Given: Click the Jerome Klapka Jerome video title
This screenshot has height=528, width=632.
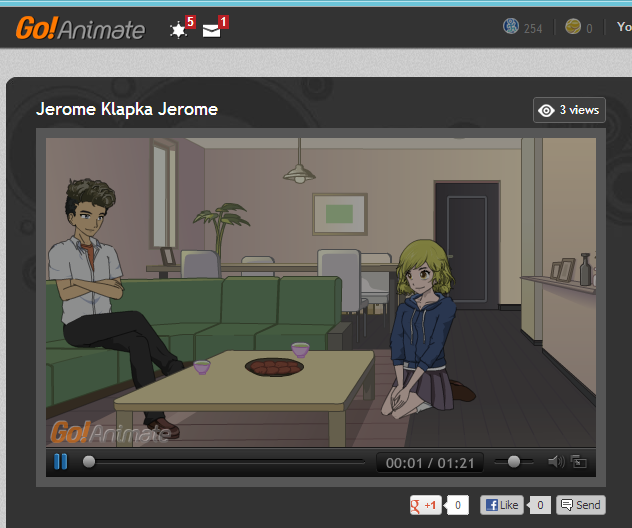Looking at the screenshot, I should tap(127, 109).
